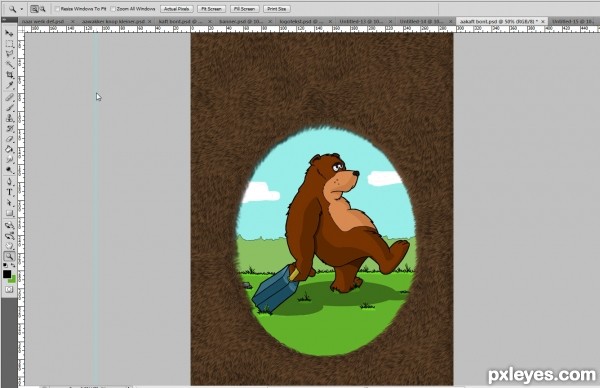Select the Paint Bucket tool

pyautogui.click(x=9, y=149)
